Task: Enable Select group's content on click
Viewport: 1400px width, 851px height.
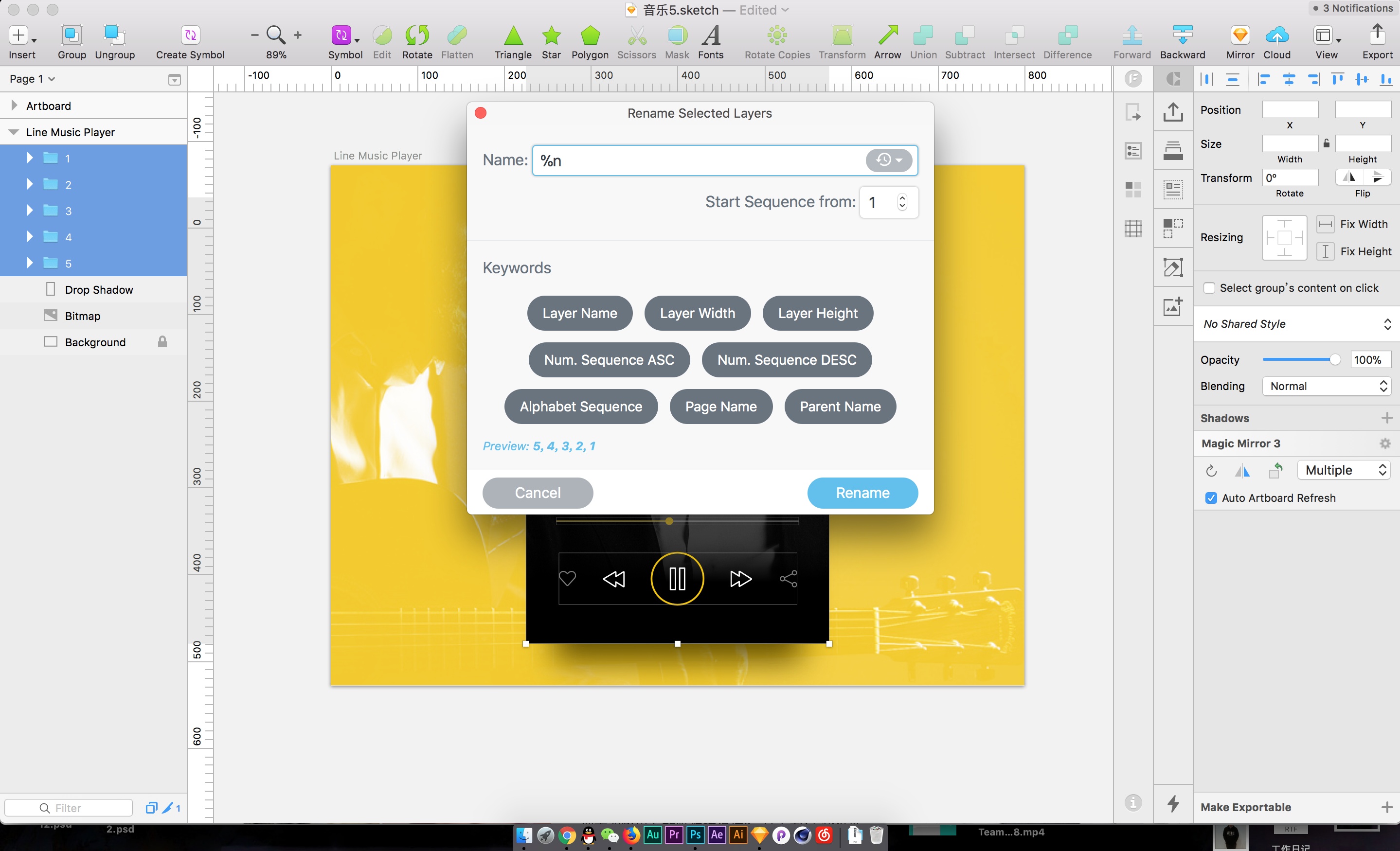Action: click(x=1209, y=288)
